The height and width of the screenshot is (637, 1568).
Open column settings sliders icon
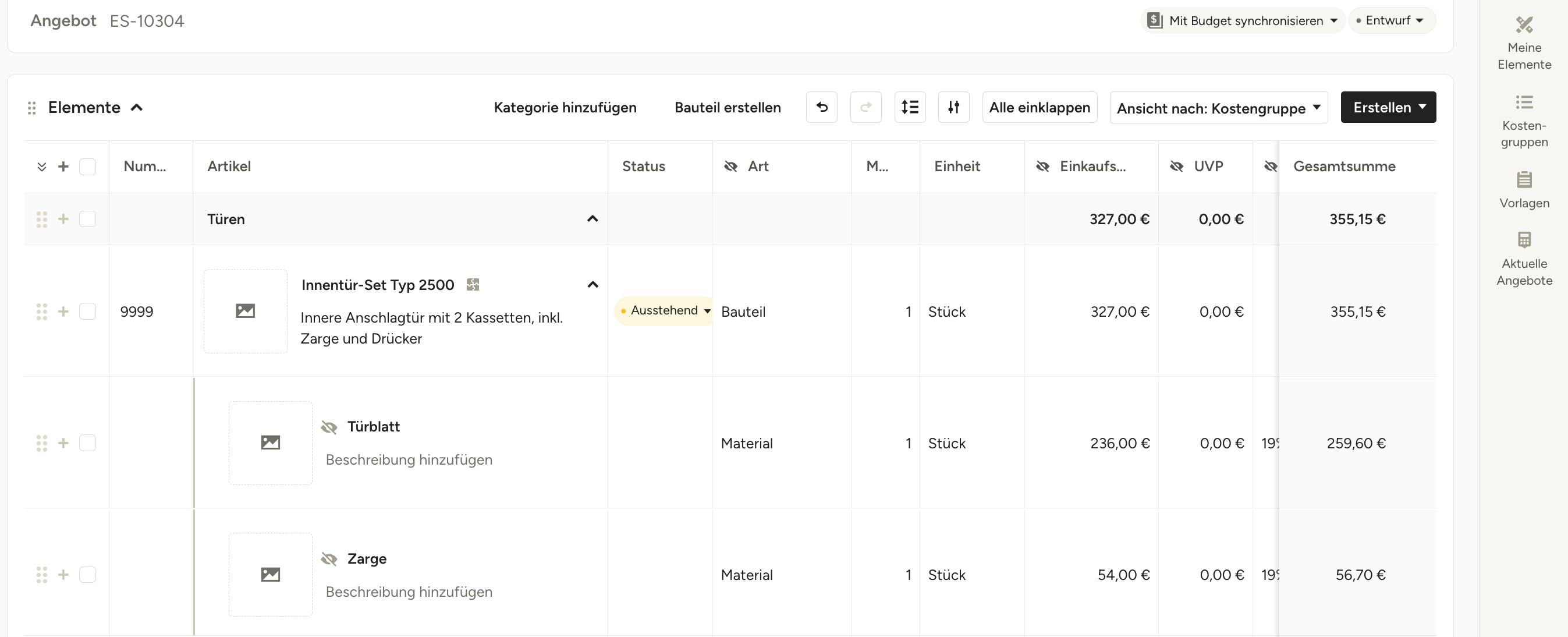click(x=954, y=107)
